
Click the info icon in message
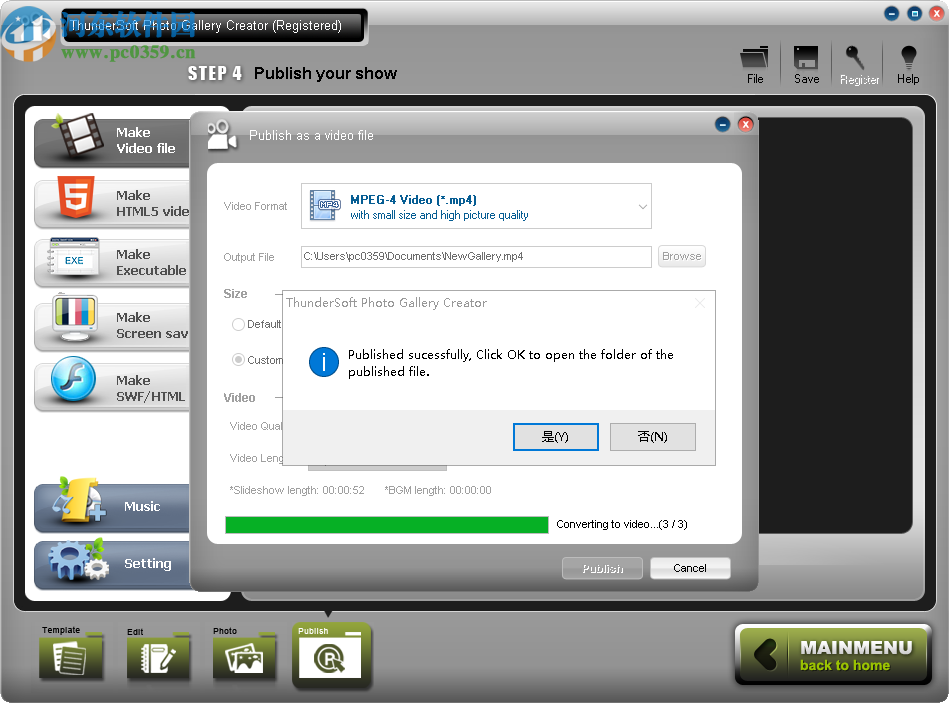324,362
